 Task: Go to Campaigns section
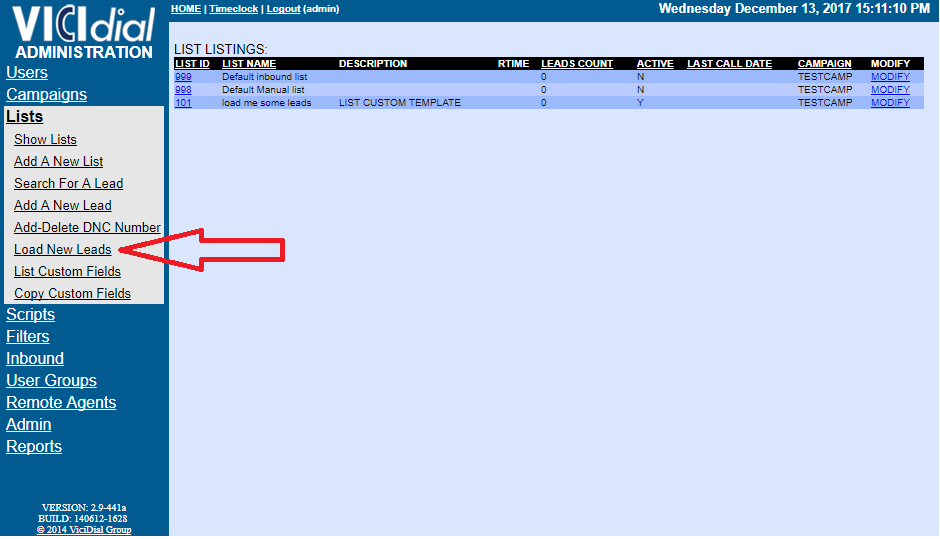pyautogui.click(x=46, y=95)
